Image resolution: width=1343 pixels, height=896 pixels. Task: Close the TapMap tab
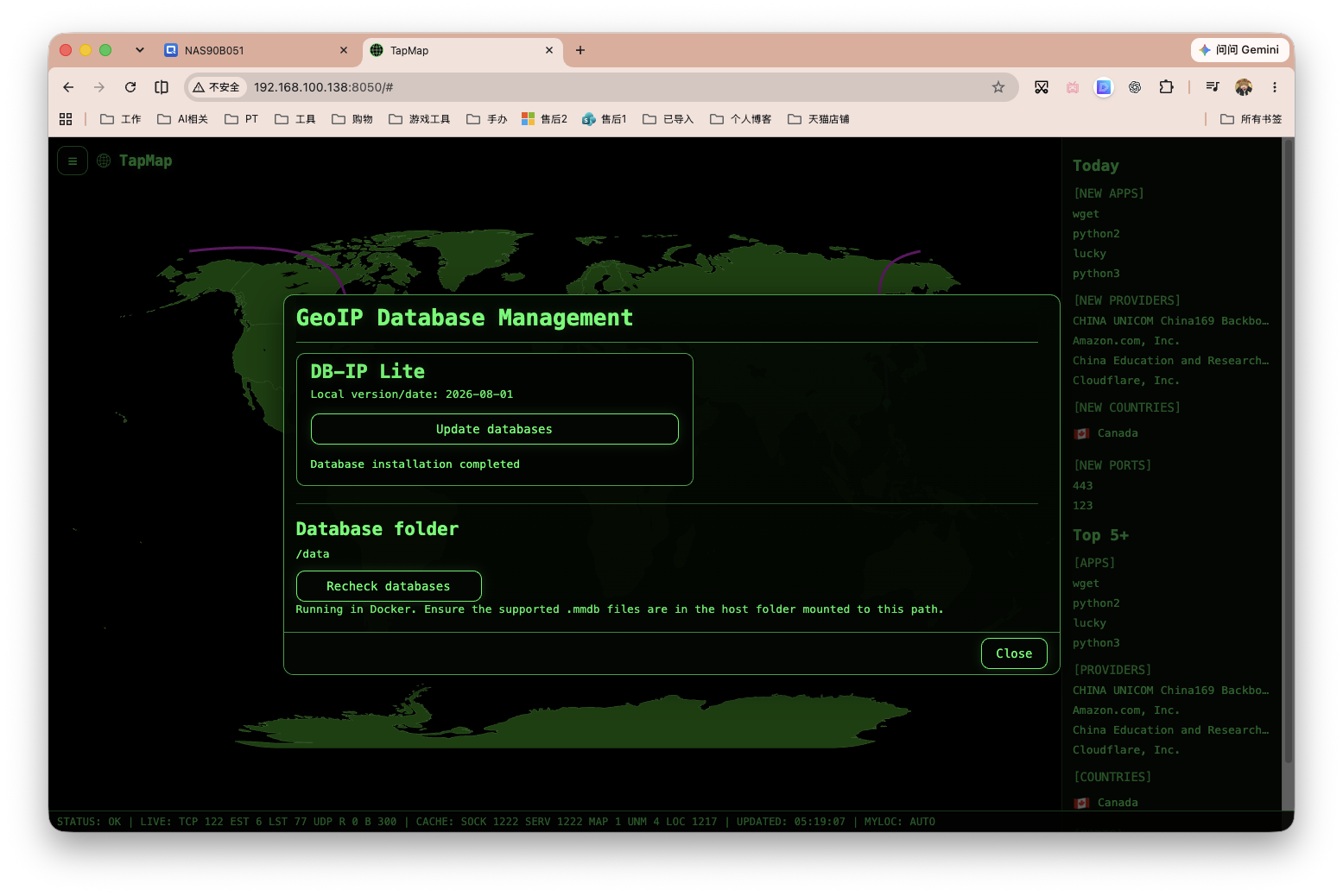549,50
